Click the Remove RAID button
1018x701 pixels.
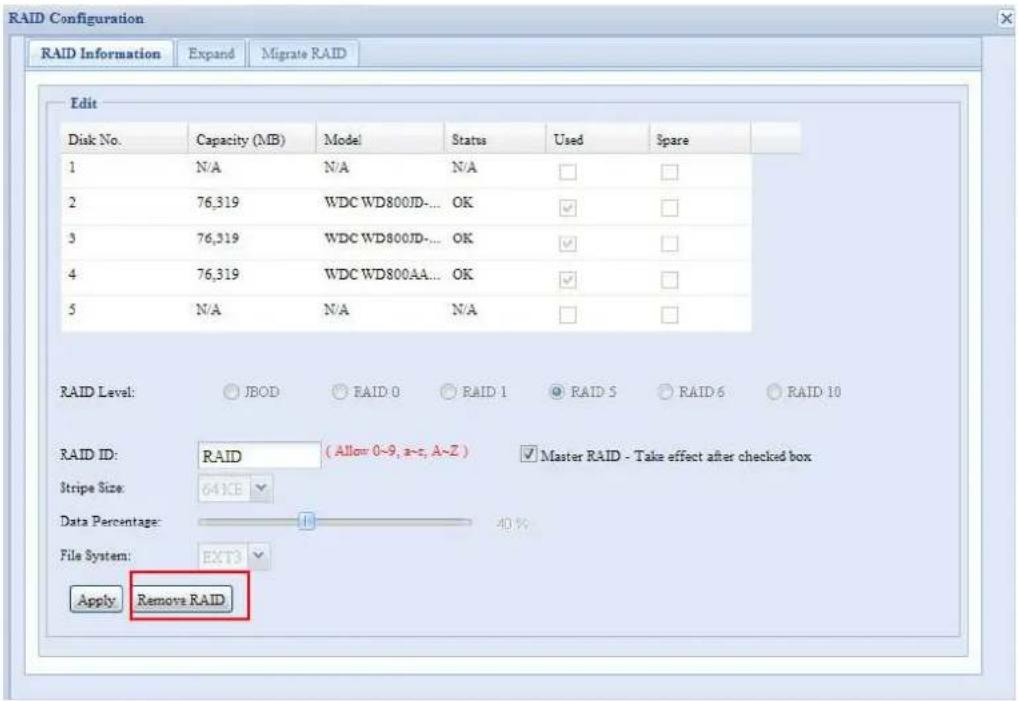181,600
